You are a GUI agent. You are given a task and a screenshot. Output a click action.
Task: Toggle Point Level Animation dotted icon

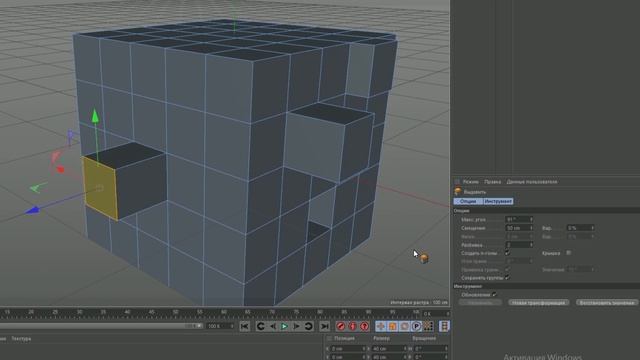tap(428, 326)
